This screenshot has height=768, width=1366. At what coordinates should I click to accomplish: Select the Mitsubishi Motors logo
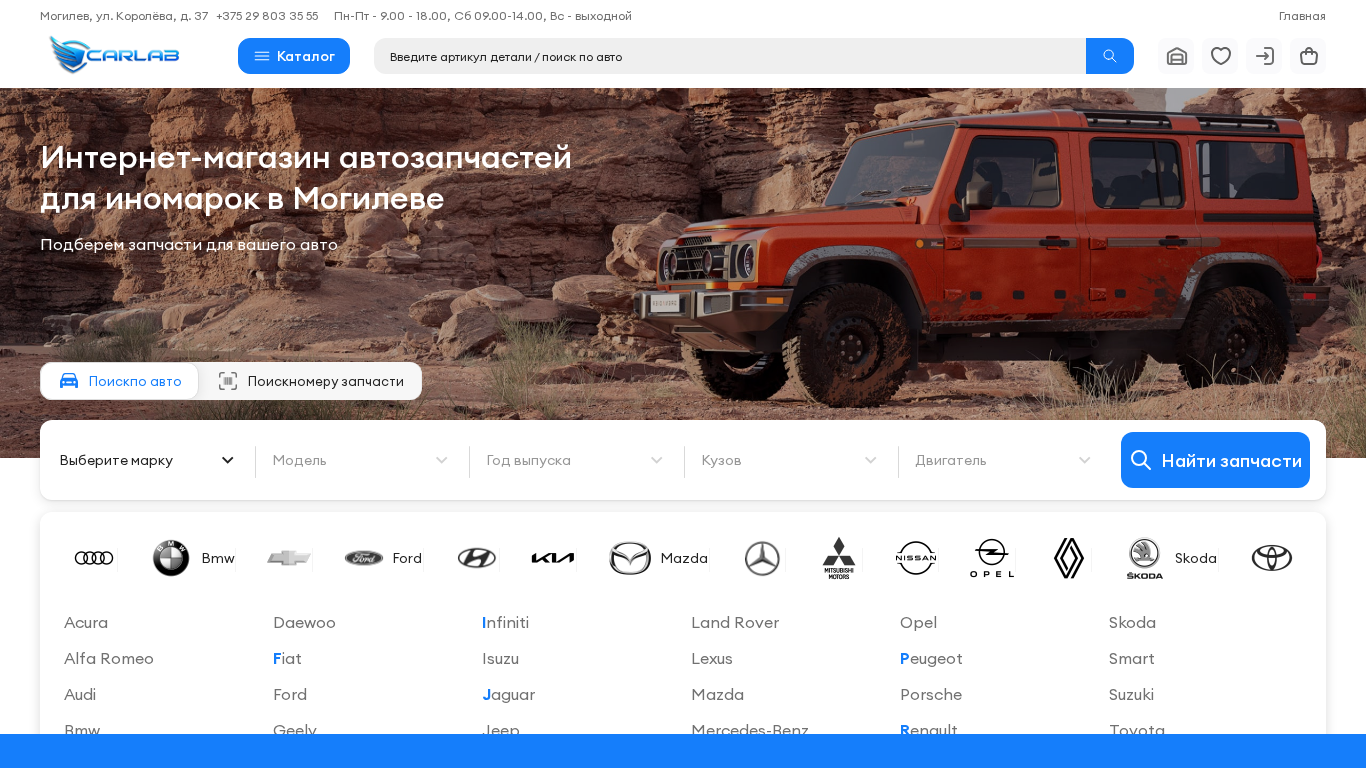(839, 558)
